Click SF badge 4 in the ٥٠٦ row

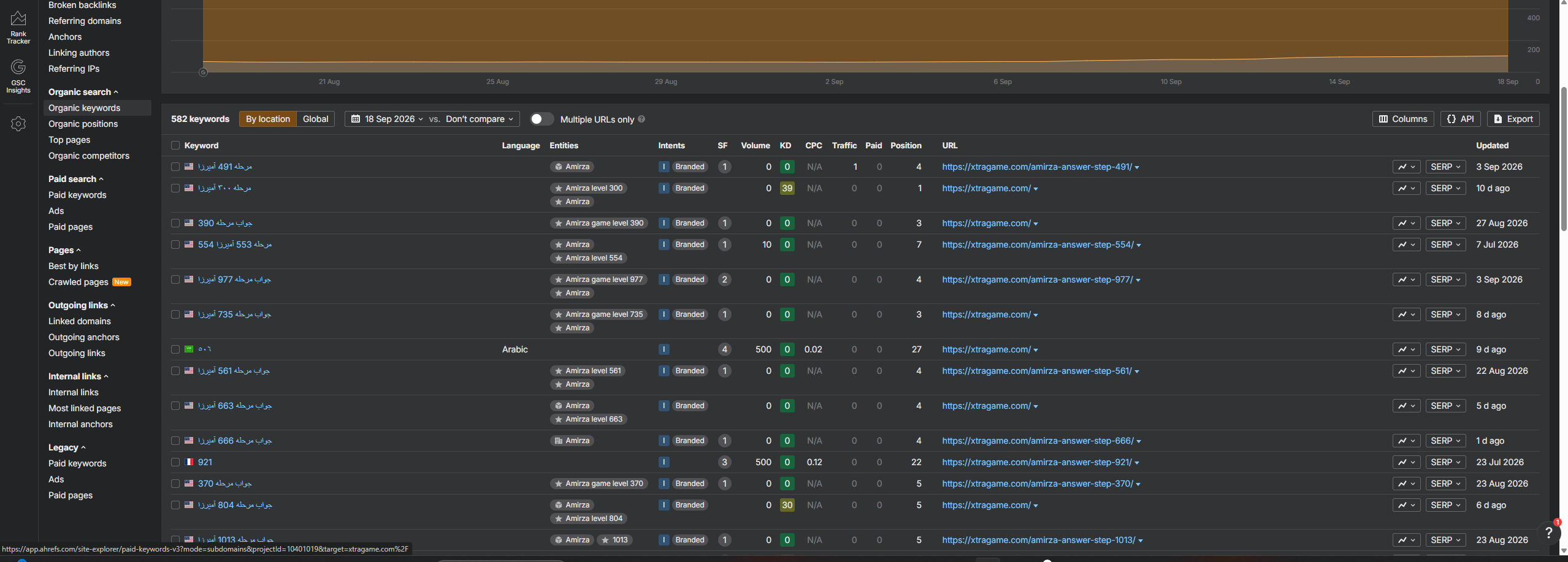pyautogui.click(x=724, y=349)
